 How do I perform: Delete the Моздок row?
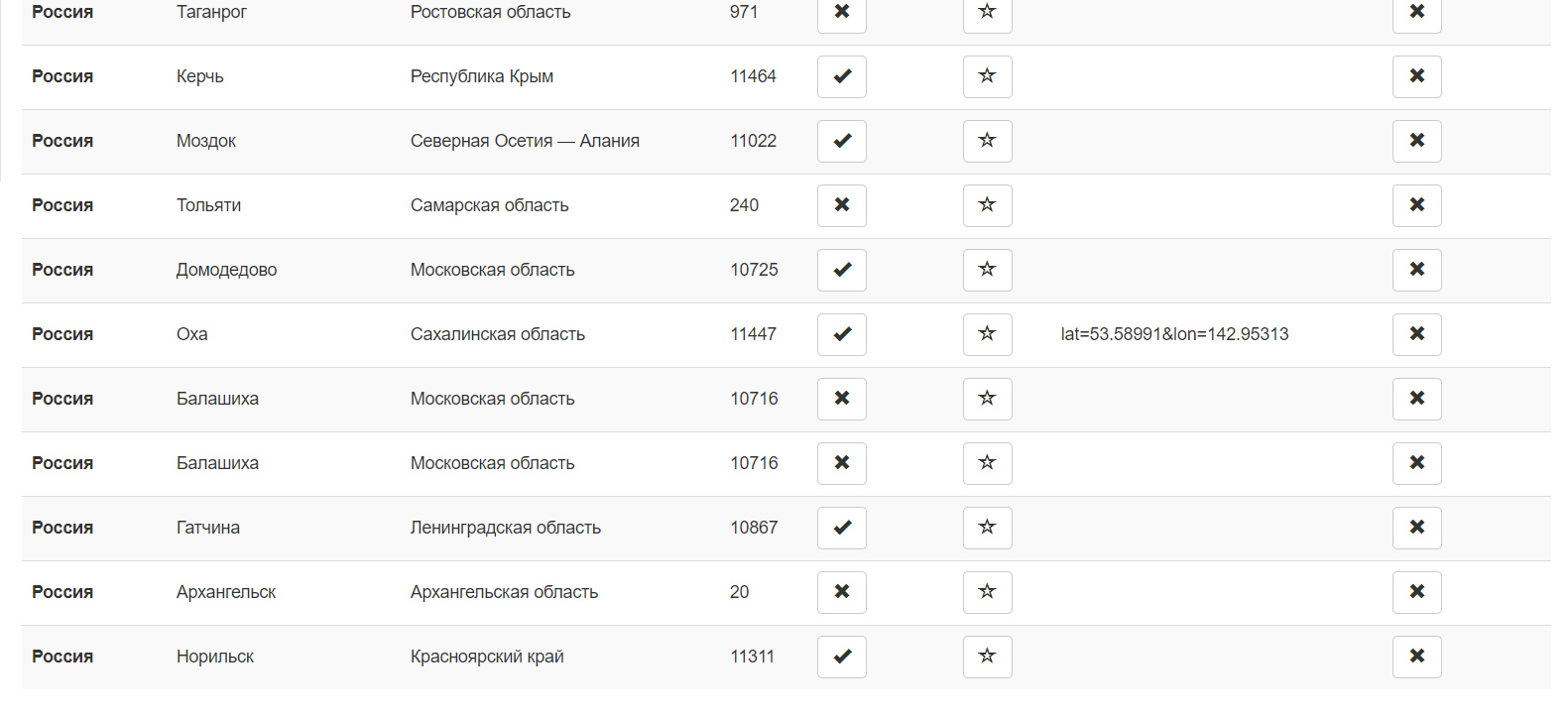(1416, 141)
